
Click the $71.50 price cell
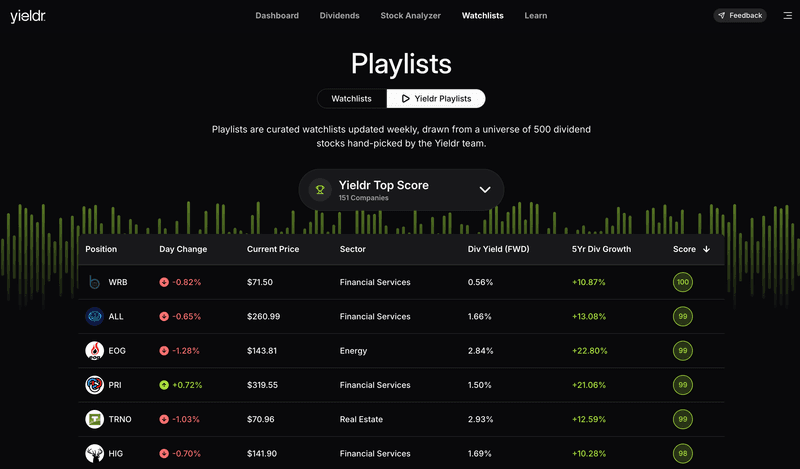coord(260,282)
